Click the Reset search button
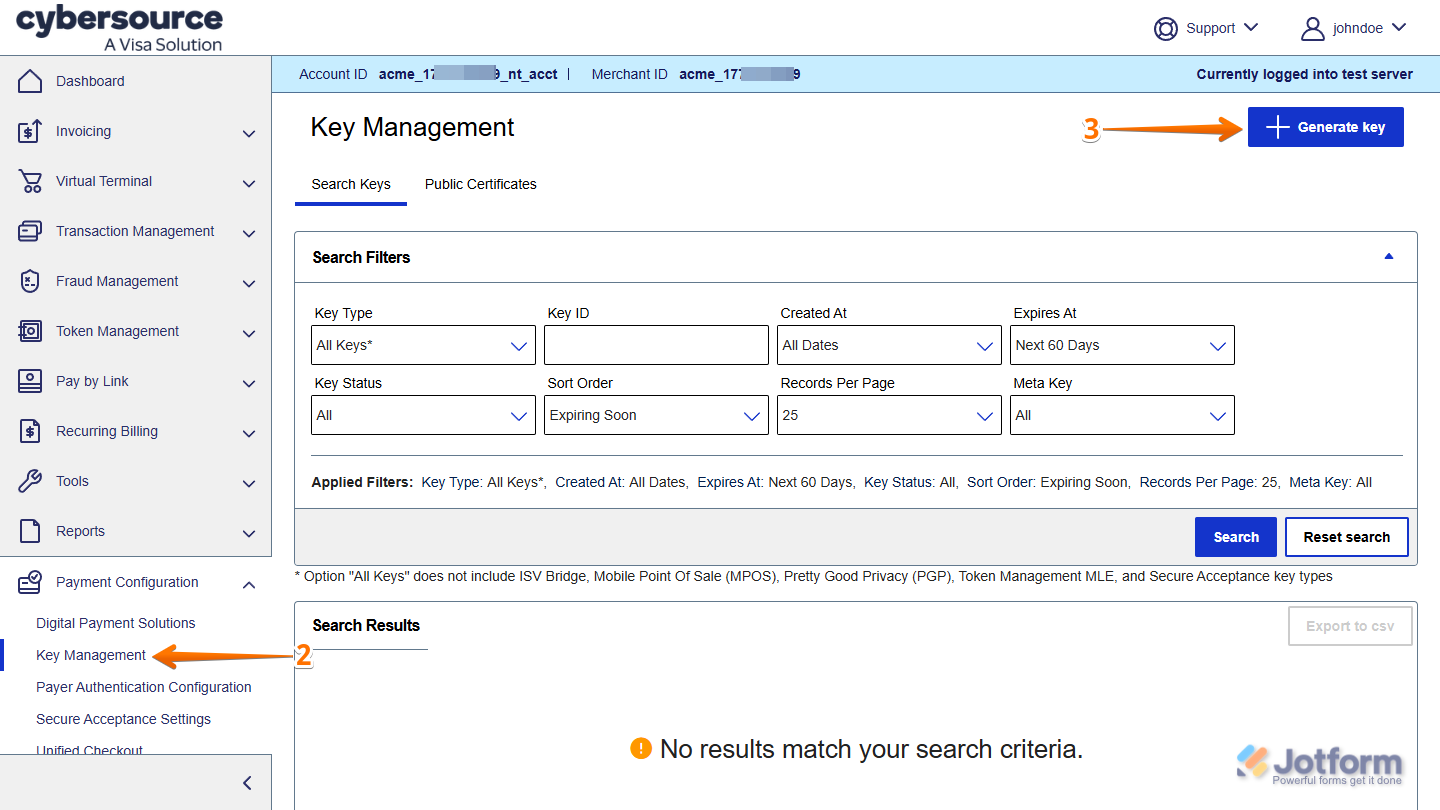1440x810 pixels. [1347, 537]
